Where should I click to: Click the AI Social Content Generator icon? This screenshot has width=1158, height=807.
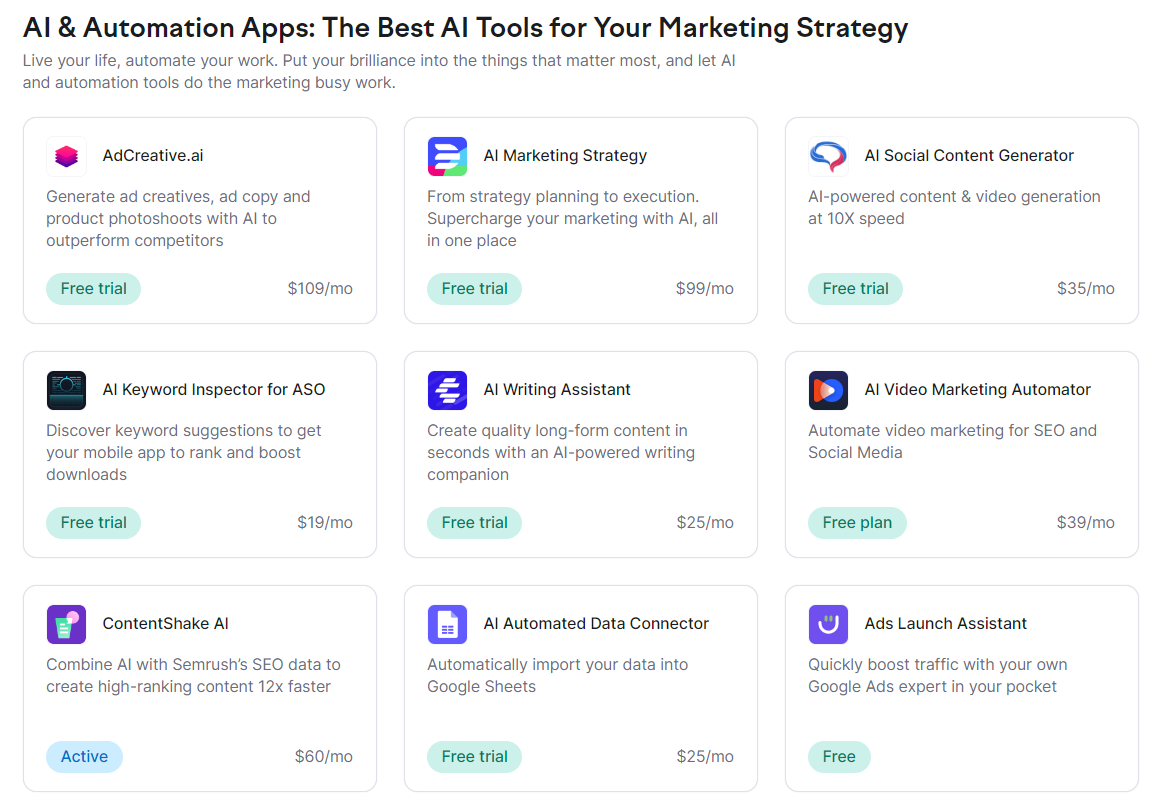click(828, 156)
